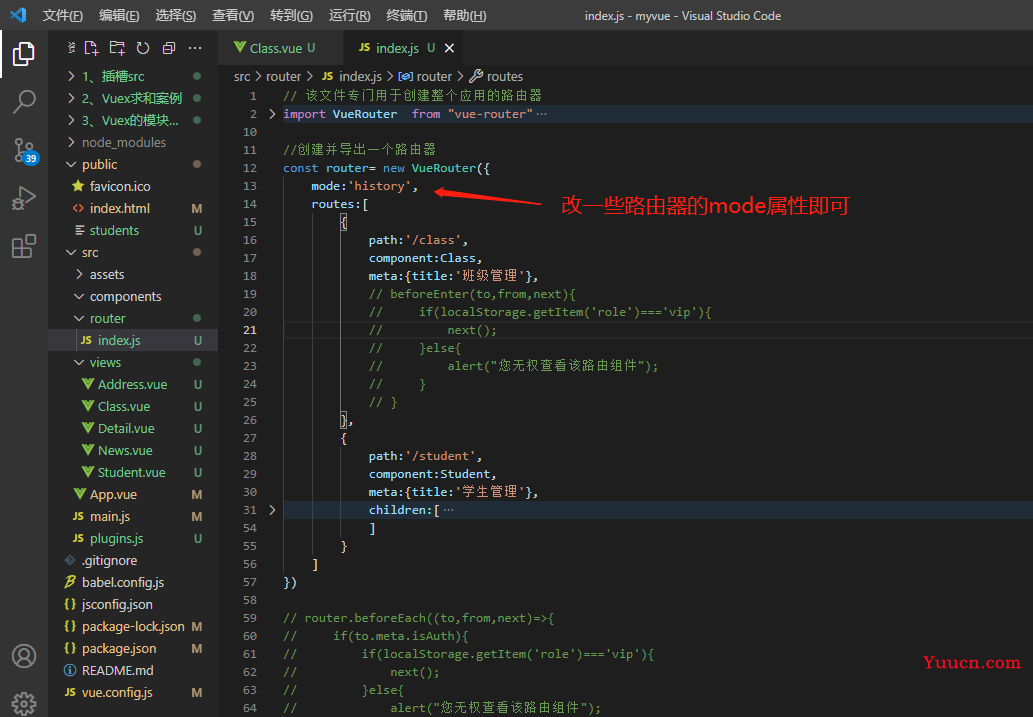The width and height of the screenshot is (1033, 717).
Task: Expand the 3、Vuex的模块 folder
Action: 133,121
